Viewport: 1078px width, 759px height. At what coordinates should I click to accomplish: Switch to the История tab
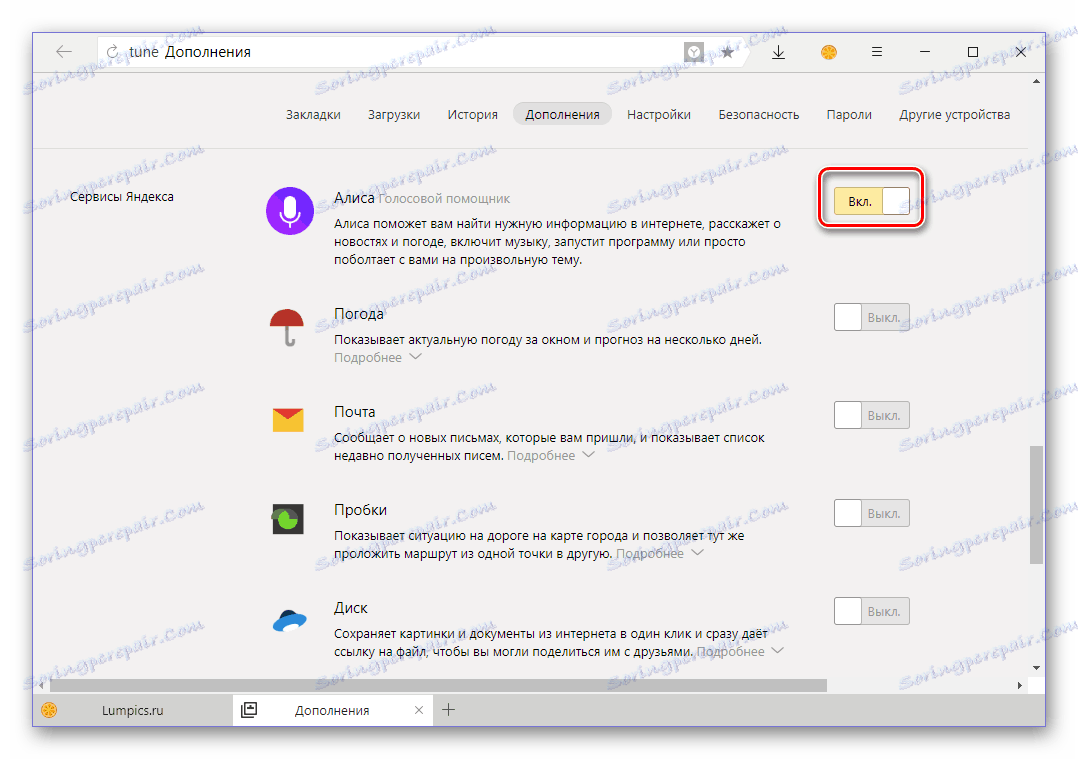tap(472, 115)
